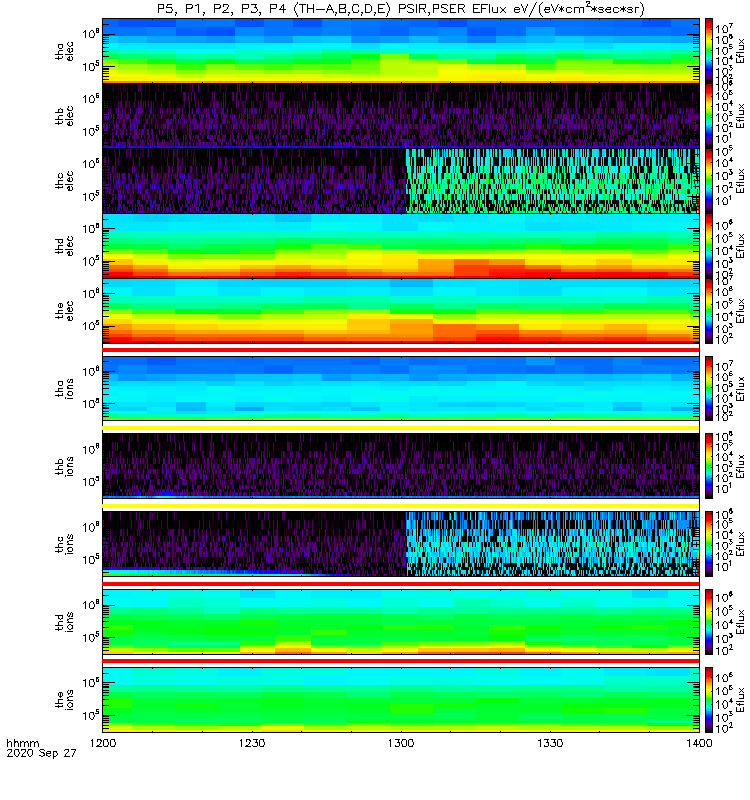This screenshot has height=800, width=750.
Task: Click the 1400 time axis label
Action: pyautogui.click(x=699, y=743)
